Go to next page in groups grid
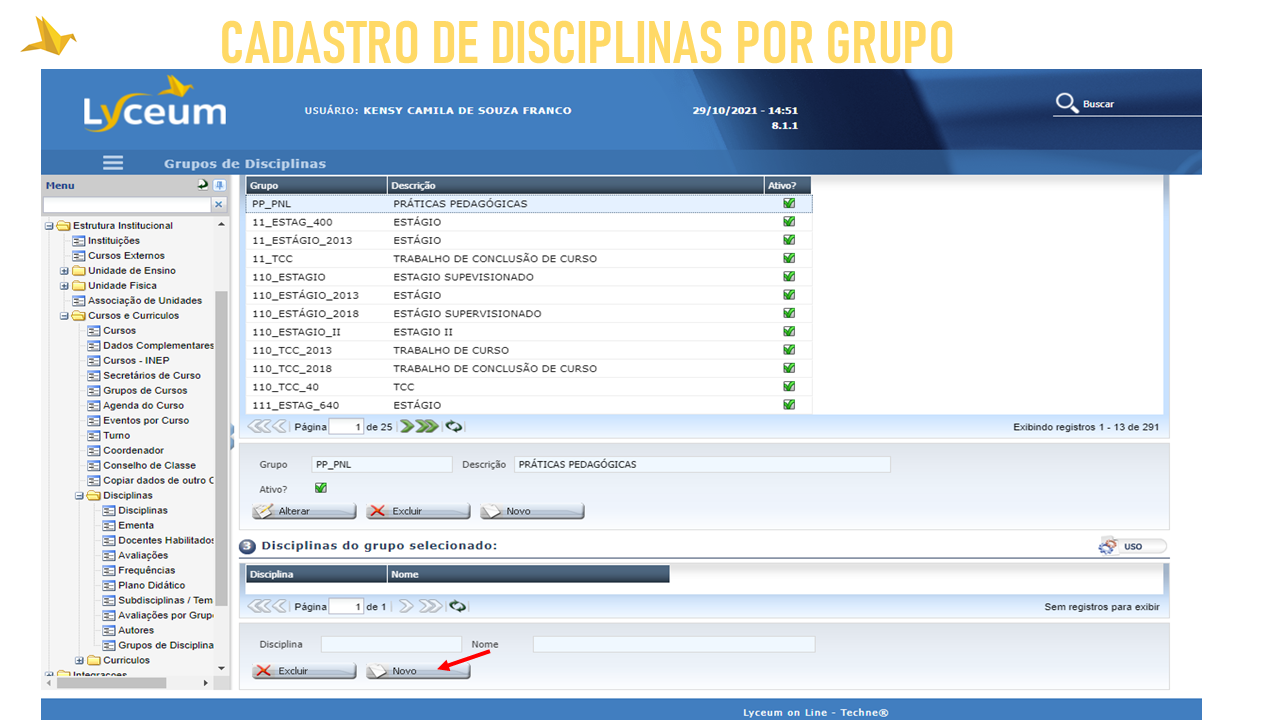This screenshot has width=1280, height=720. (x=407, y=426)
